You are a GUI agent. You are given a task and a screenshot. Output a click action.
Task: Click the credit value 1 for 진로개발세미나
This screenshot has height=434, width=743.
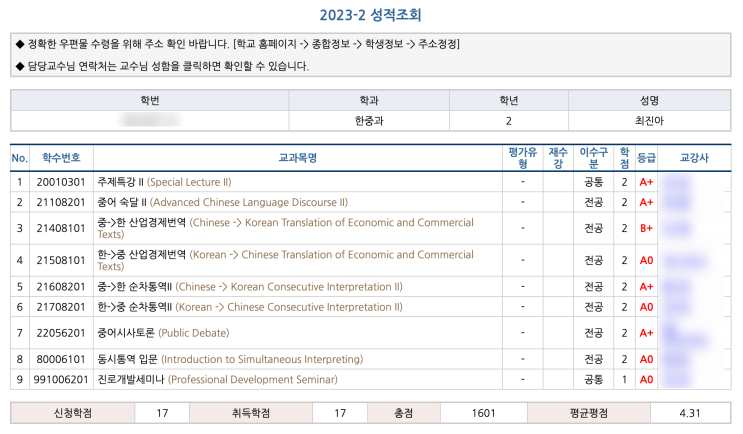[625, 380]
